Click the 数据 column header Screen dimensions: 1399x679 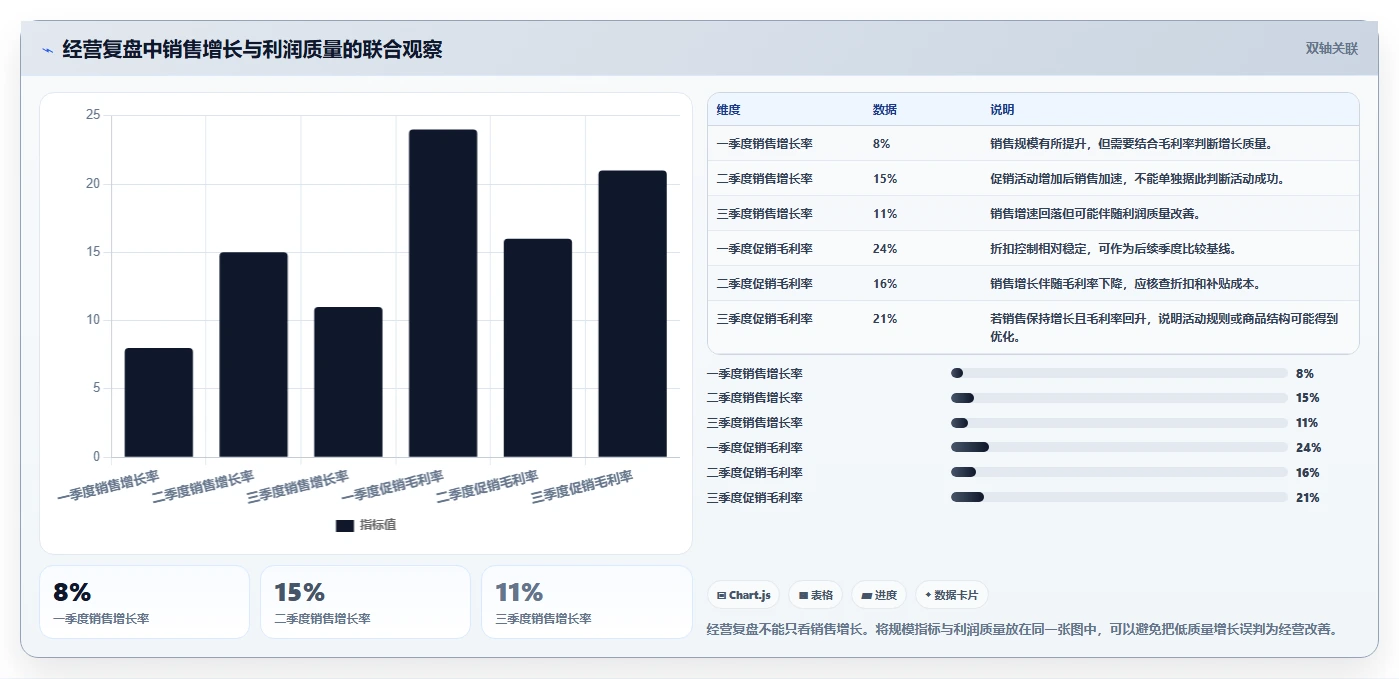[885, 110]
